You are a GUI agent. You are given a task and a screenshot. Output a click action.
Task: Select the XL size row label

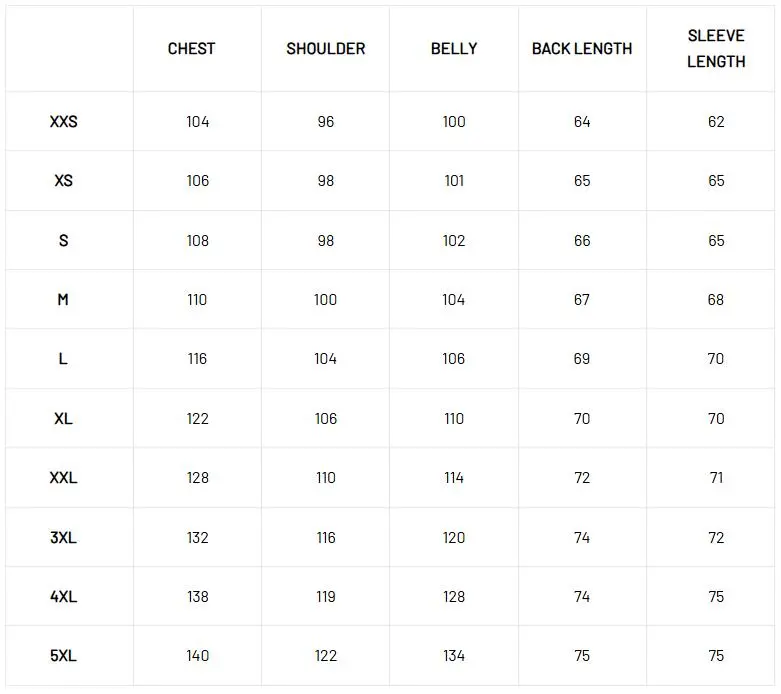click(63, 418)
